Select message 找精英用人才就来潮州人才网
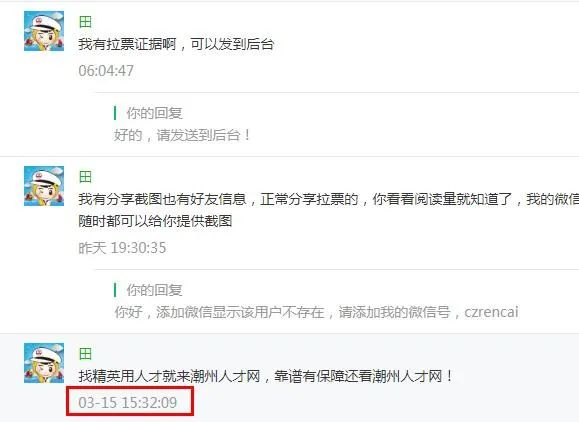Image resolution: width=579 pixels, height=422 pixels. click(169, 377)
